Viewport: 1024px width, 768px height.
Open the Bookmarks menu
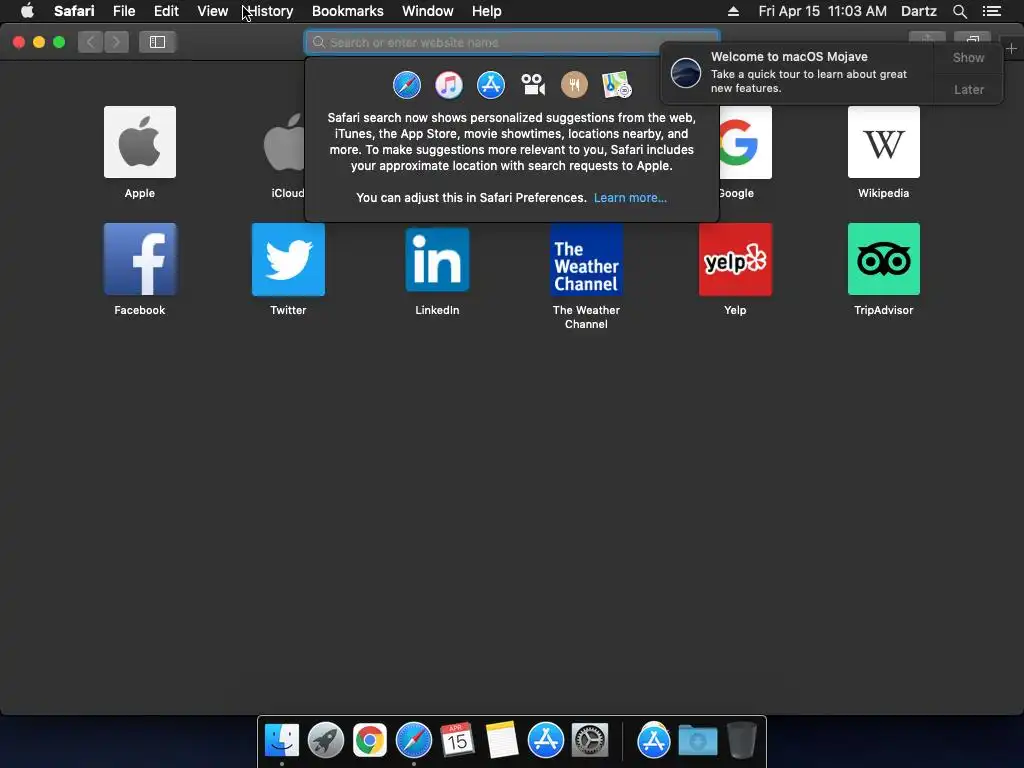point(347,11)
